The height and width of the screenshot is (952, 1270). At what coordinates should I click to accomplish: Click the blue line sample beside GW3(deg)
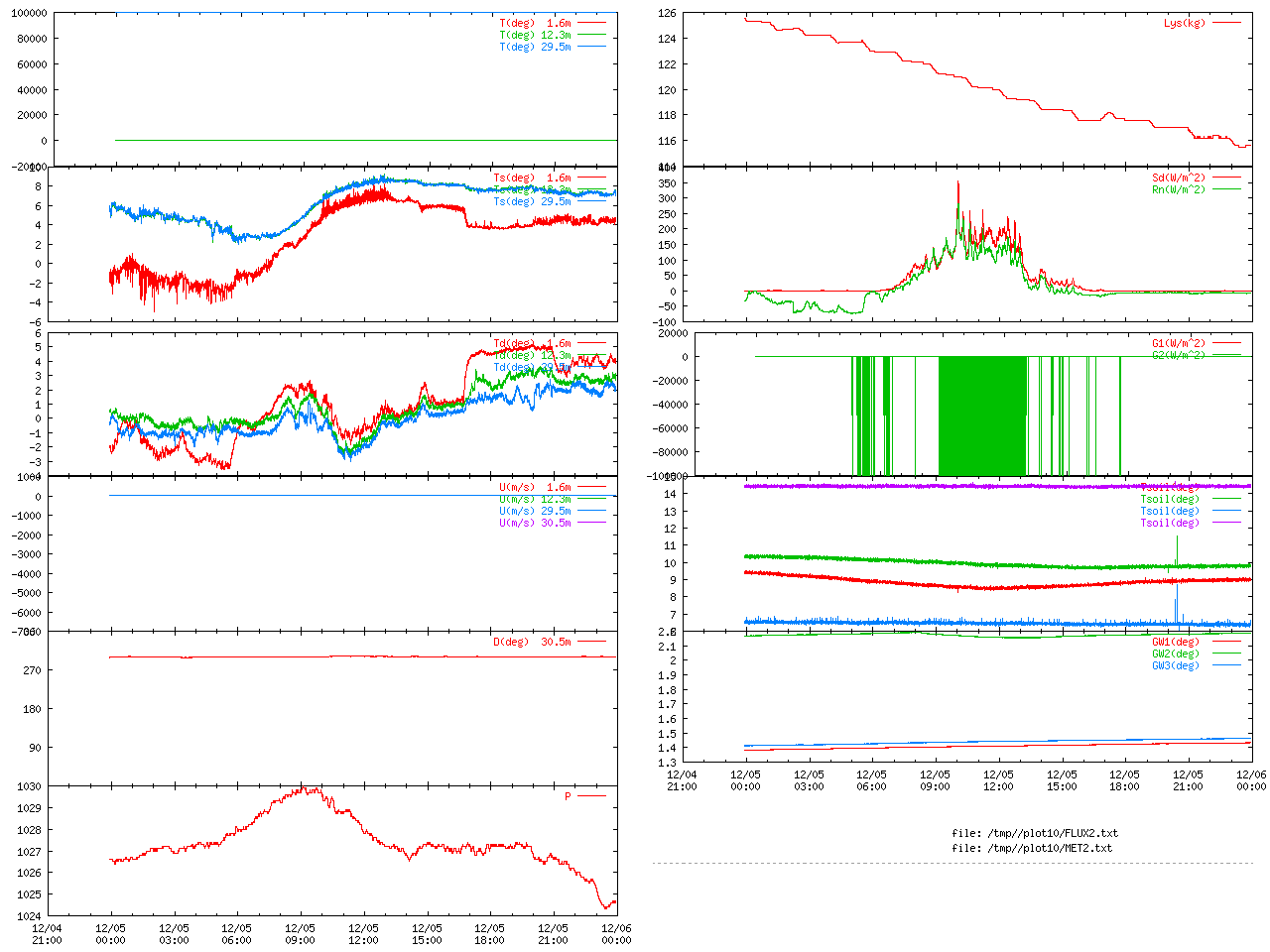point(1226,666)
